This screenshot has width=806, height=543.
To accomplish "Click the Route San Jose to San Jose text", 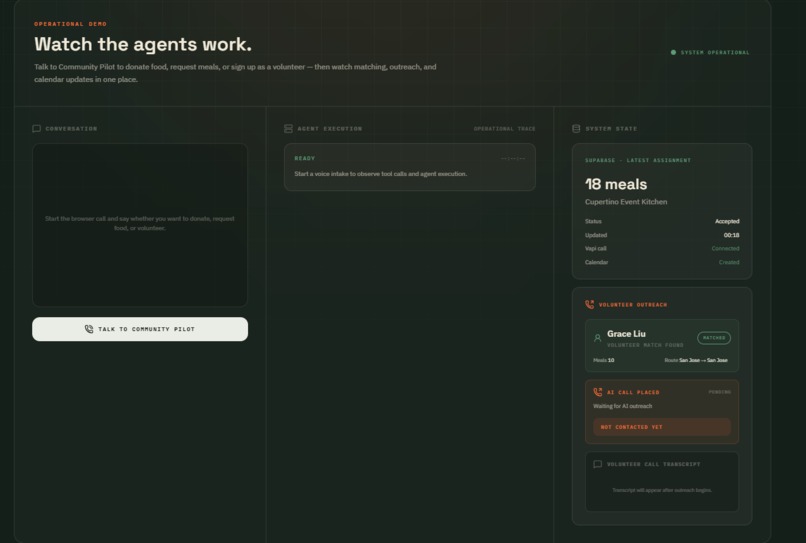I will click(696, 360).
